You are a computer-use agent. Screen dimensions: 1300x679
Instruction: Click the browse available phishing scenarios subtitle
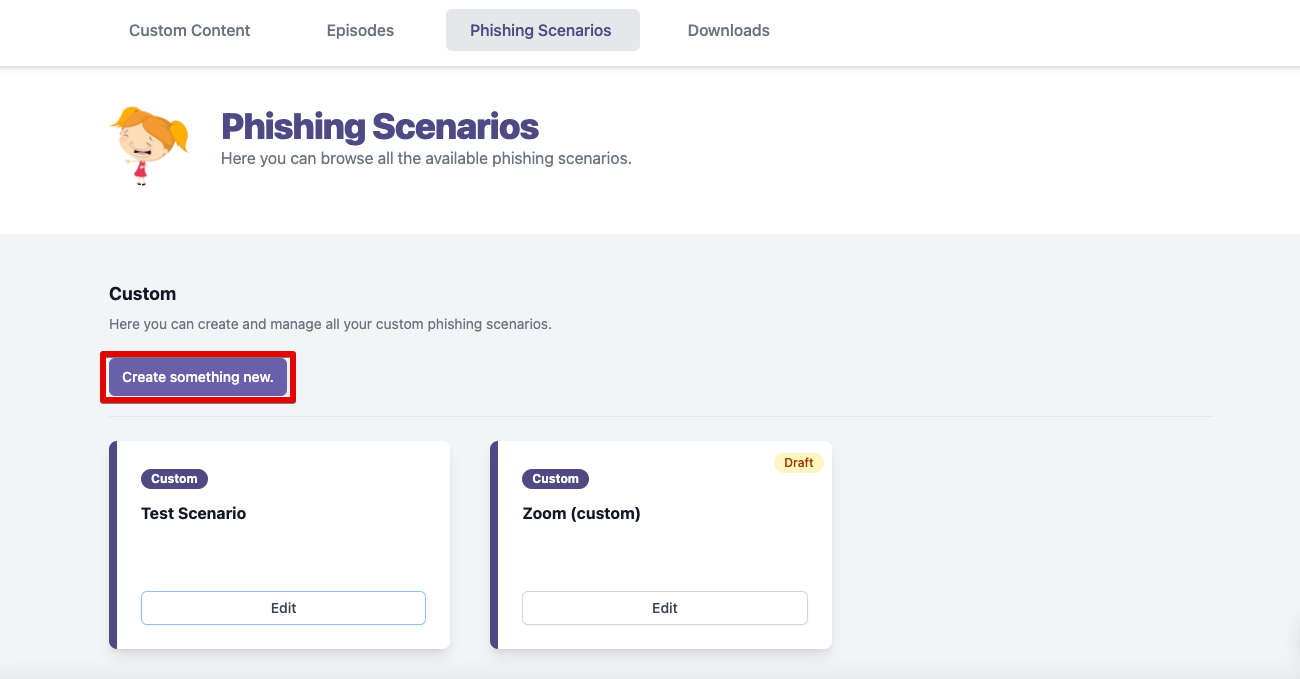coord(426,158)
